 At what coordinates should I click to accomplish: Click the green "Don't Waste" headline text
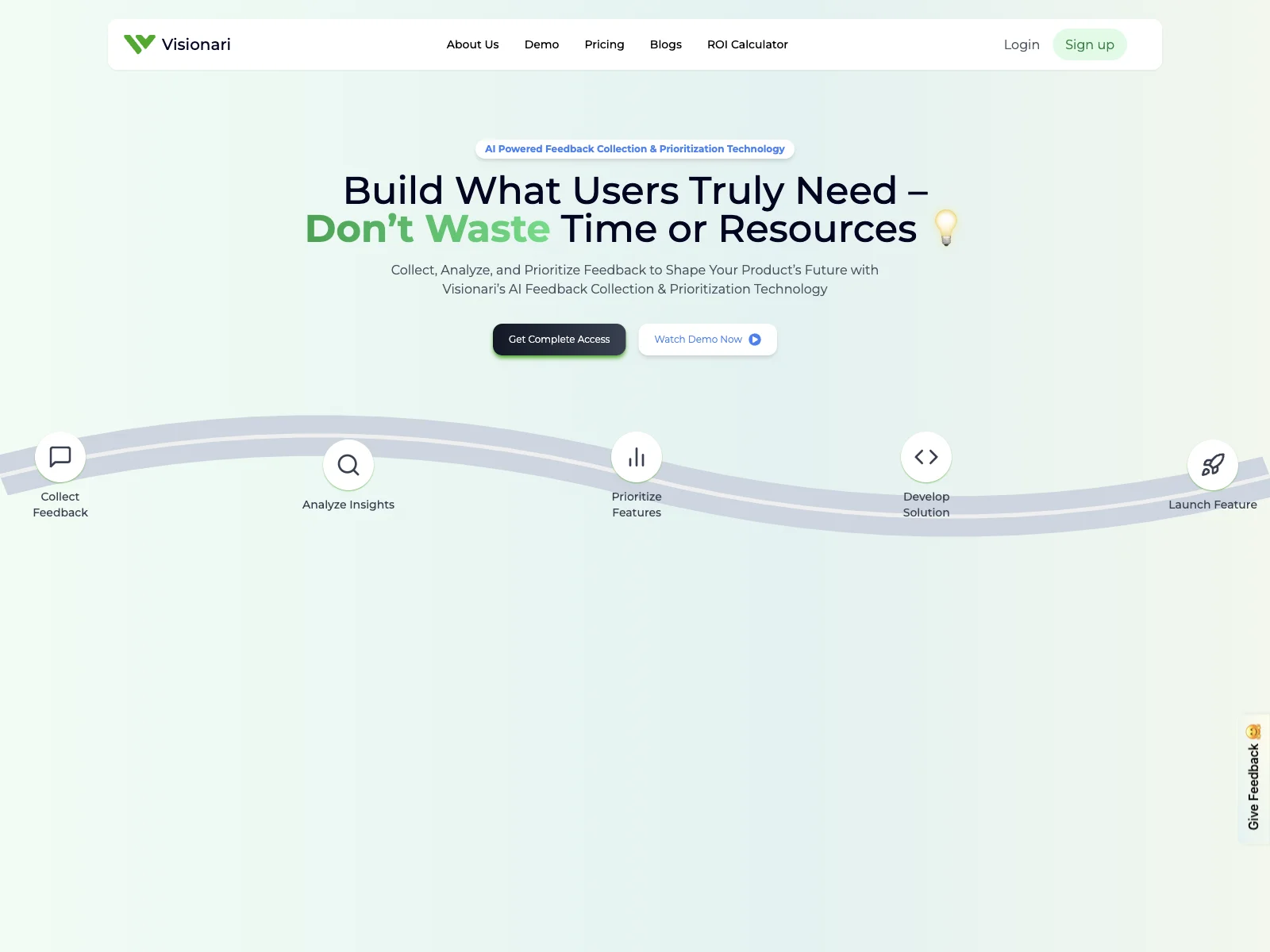point(428,228)
